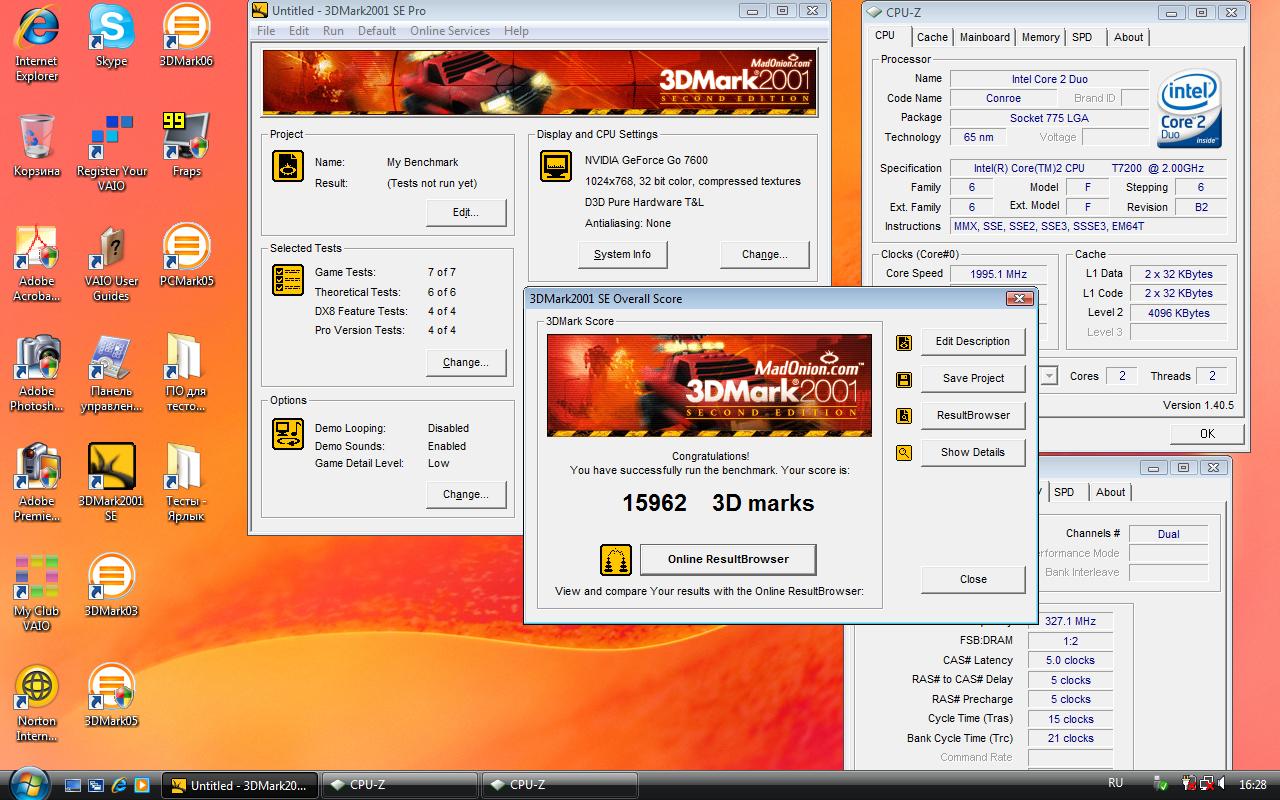Click the Project section document icon
The width and height of the screenshot is (1280, 800).
(288, 166)
